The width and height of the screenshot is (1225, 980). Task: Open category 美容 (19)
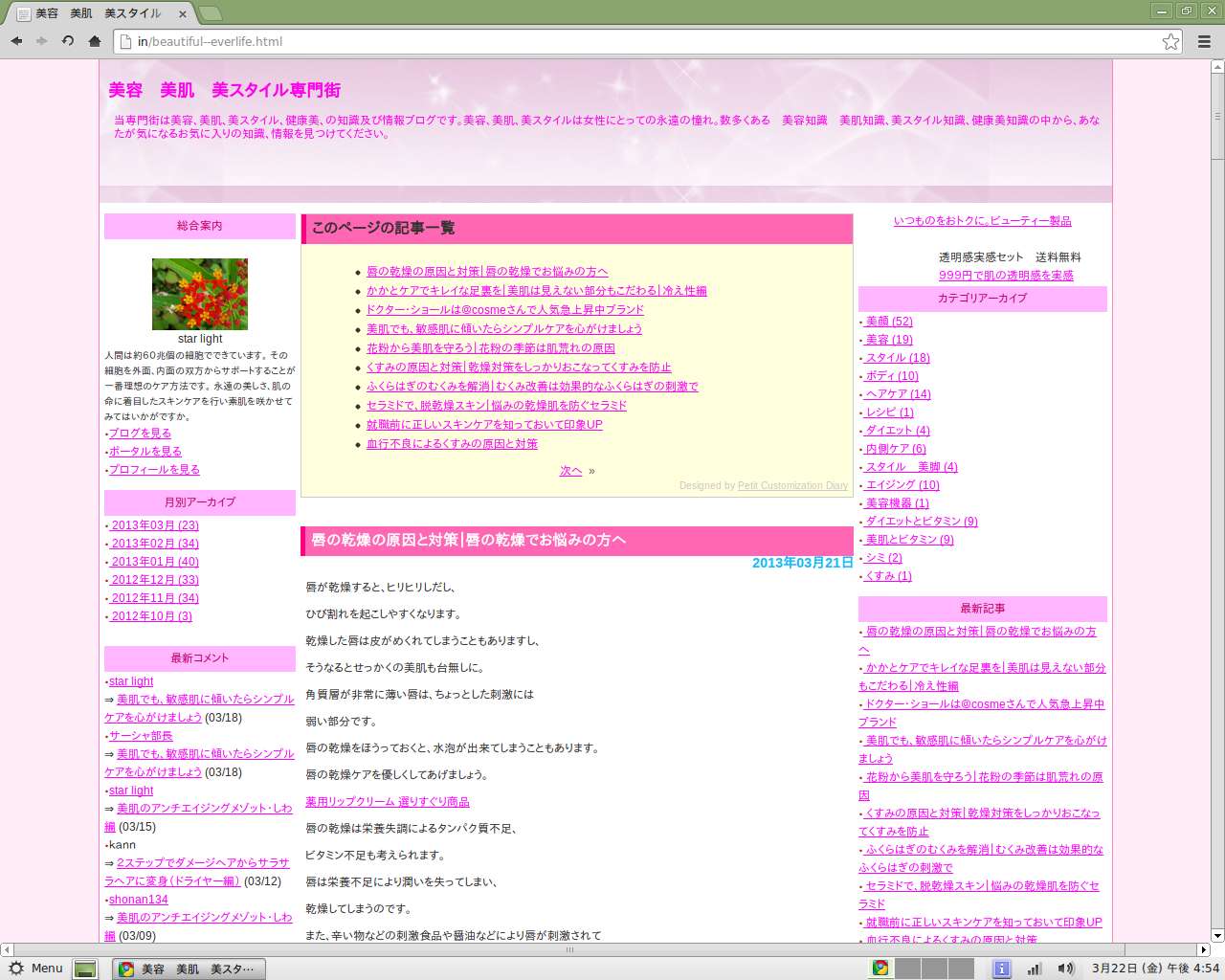coord(889,340)
